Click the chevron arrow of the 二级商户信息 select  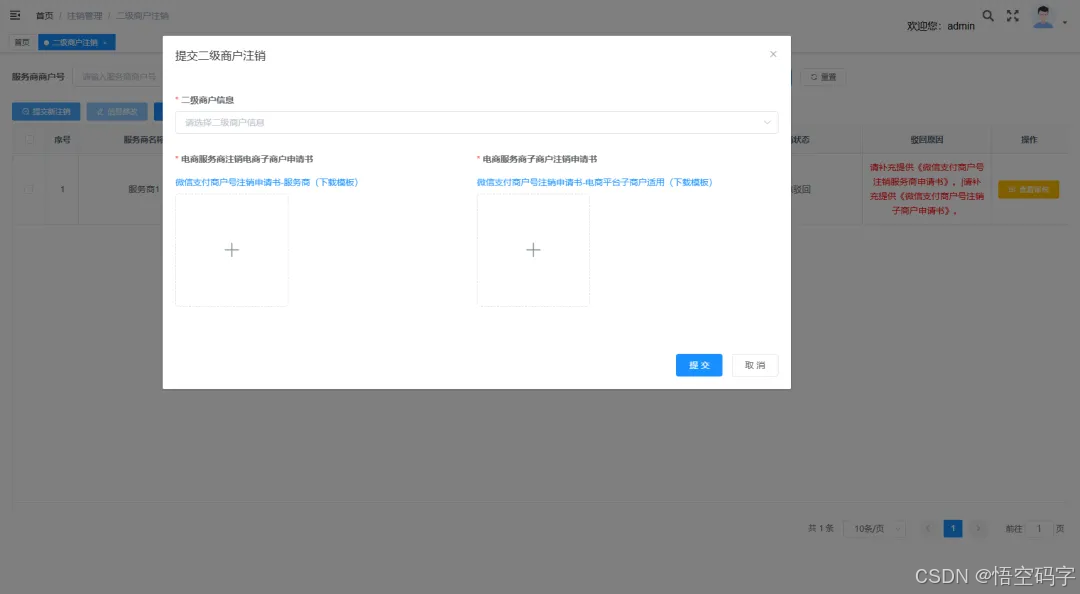pyautogui.click(x=767, y=122)
